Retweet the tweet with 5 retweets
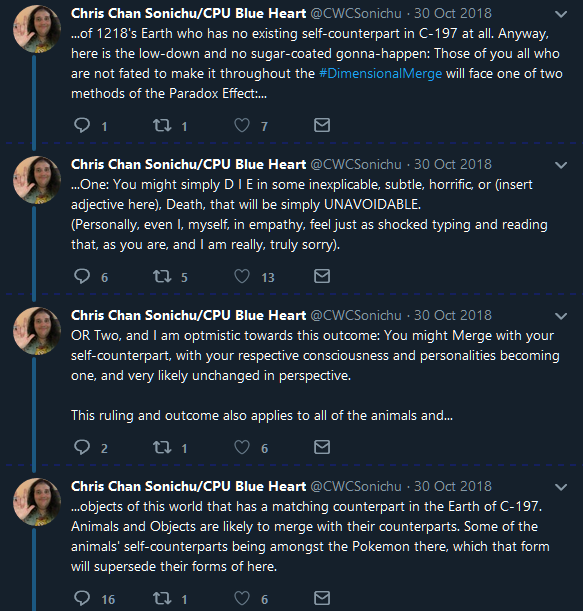 tap(162, 276)
